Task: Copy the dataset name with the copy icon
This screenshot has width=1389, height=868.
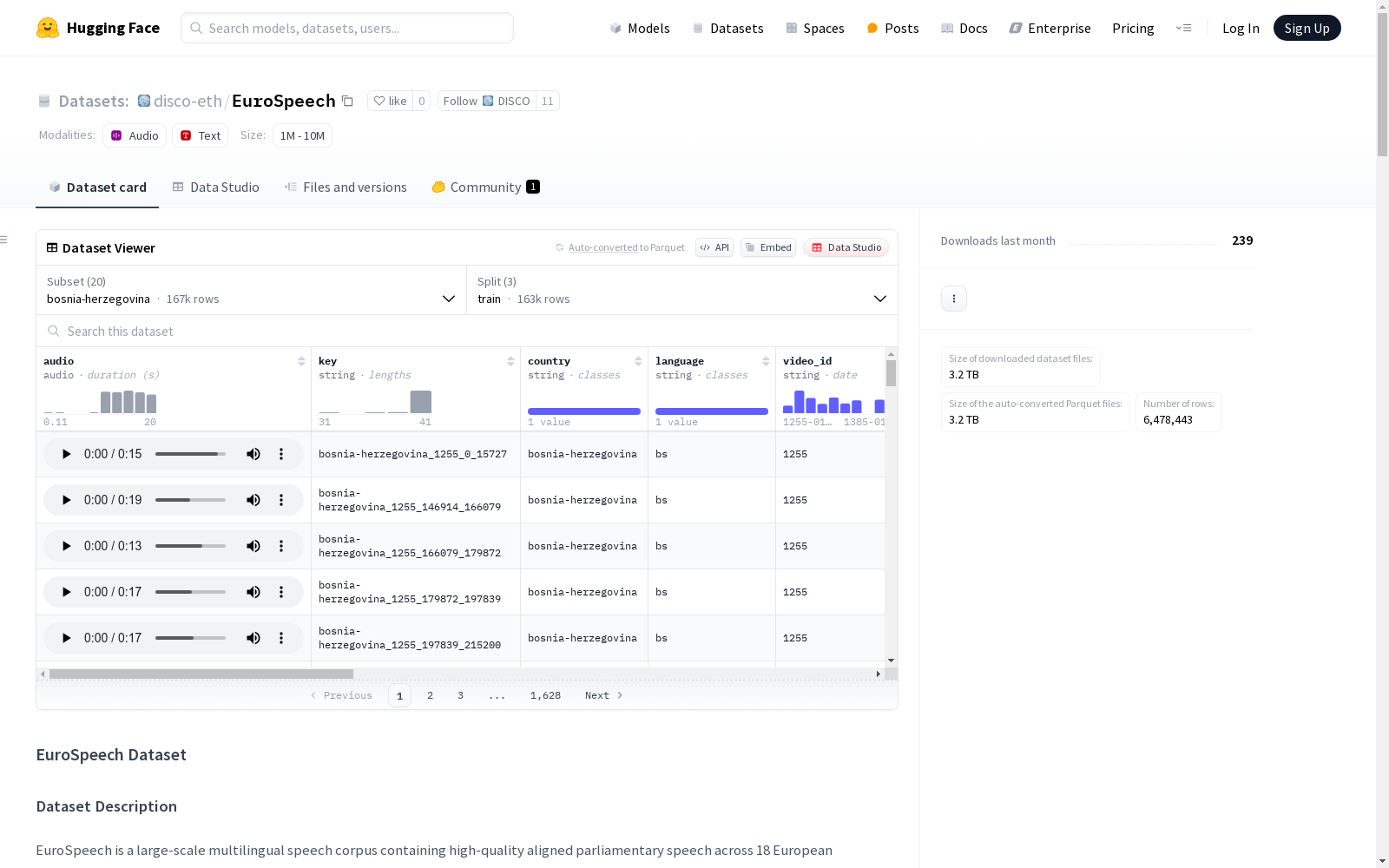Action: coord(347,101)
